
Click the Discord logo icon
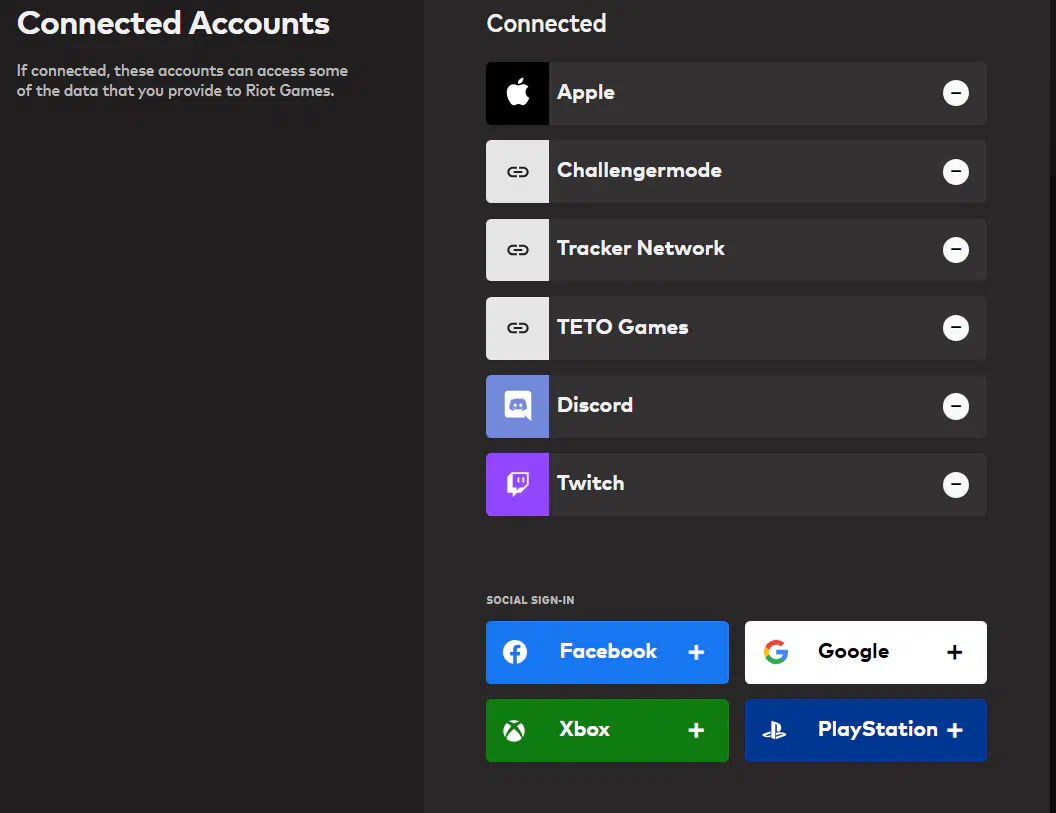click(x=517, y=406)
